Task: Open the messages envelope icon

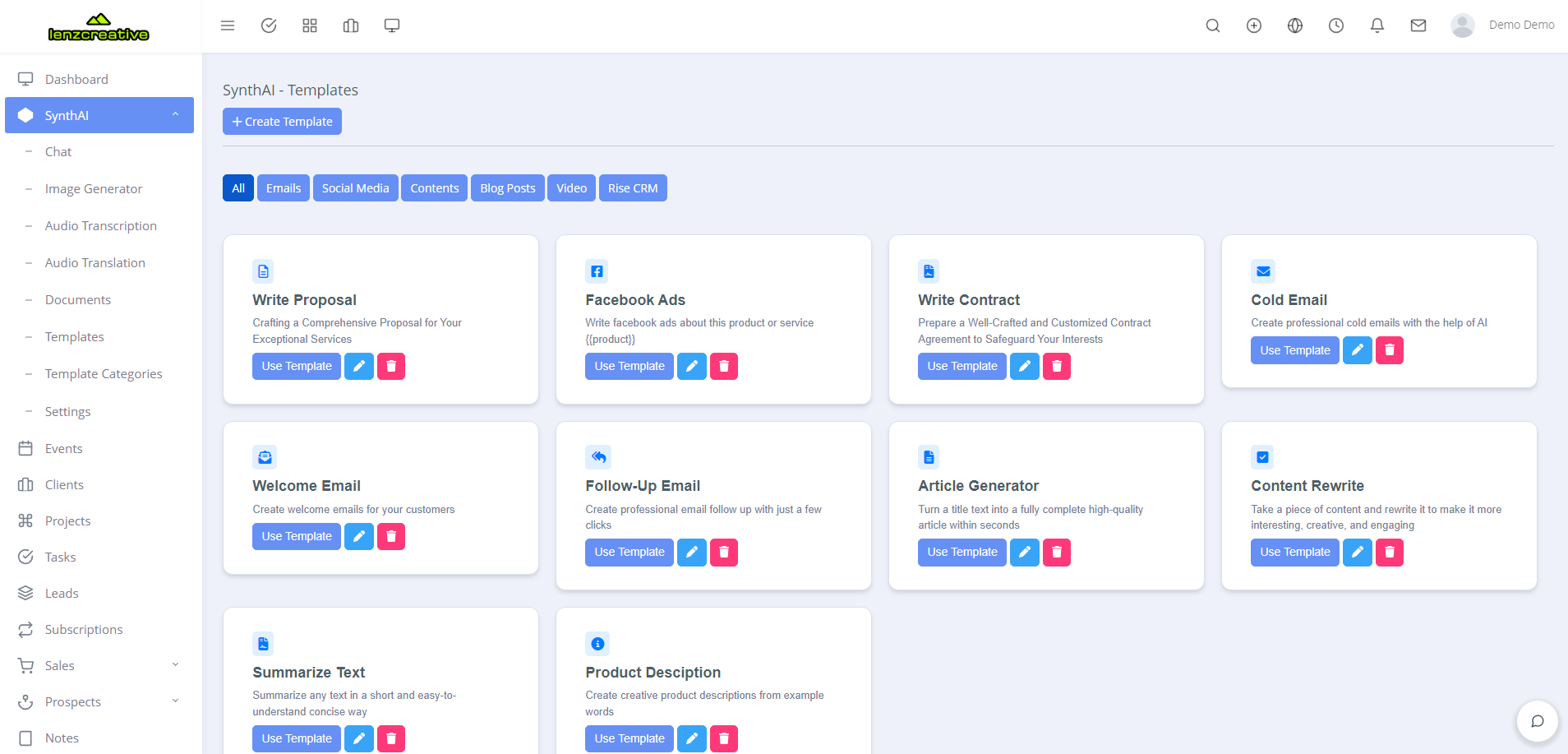Action: tap(1417, 25)
